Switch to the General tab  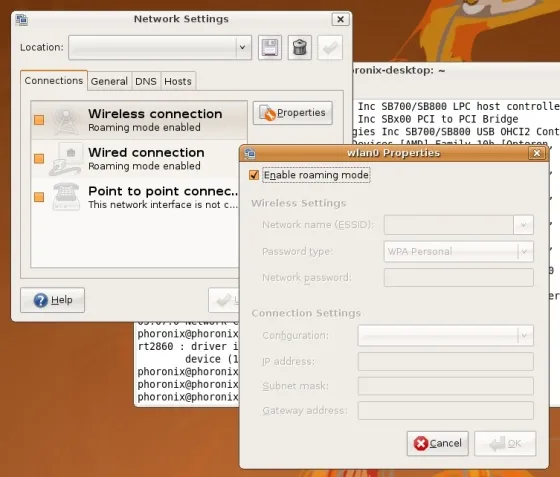click(109, 81)
